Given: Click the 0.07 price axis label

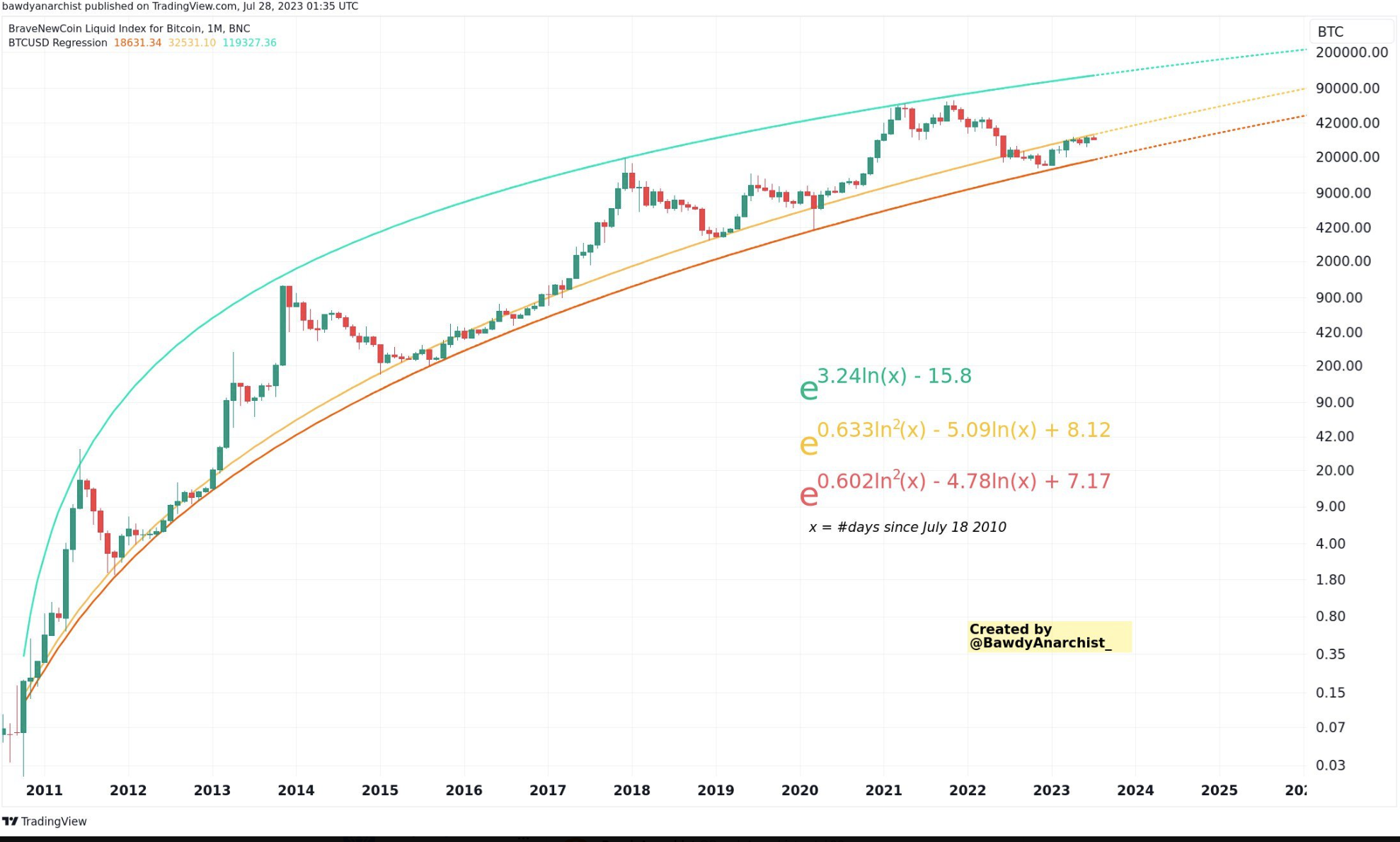Looking at the screenshot, I should [x=1330, y=728].
